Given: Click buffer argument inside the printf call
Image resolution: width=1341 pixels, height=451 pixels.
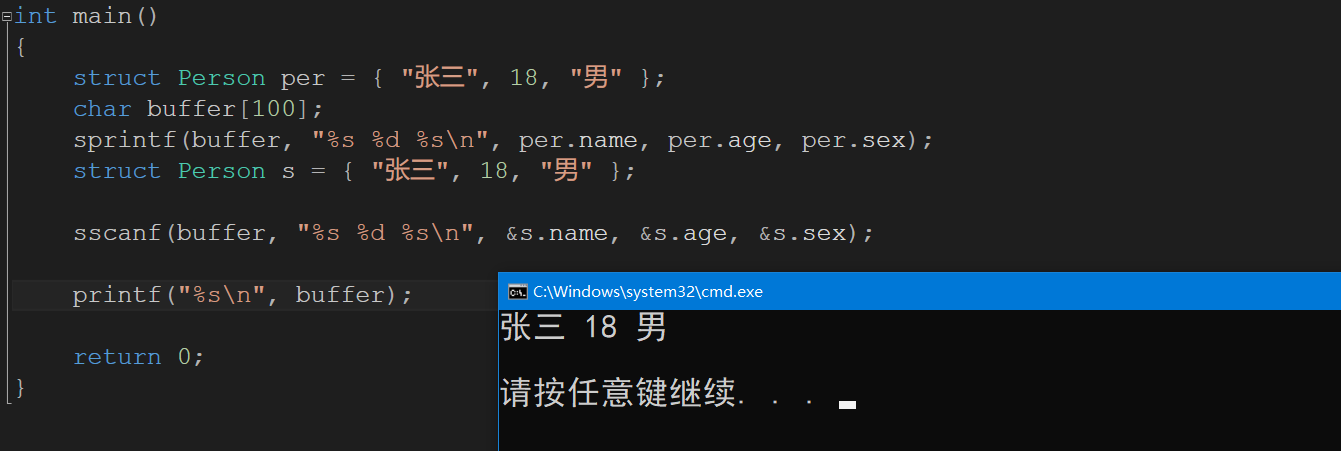Looking at the screenshot, I should click(340, 295).
